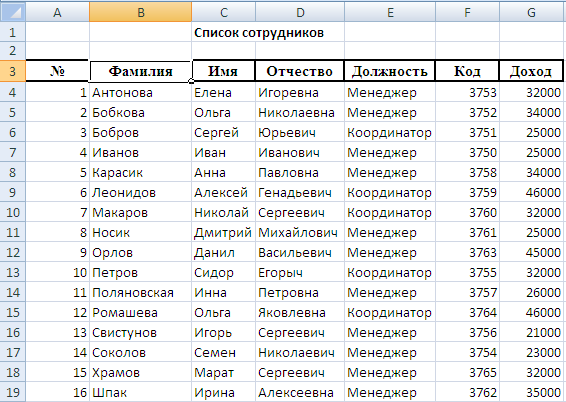Select the cell 'Орлов'
566x402 pixels.
(140, 252)
